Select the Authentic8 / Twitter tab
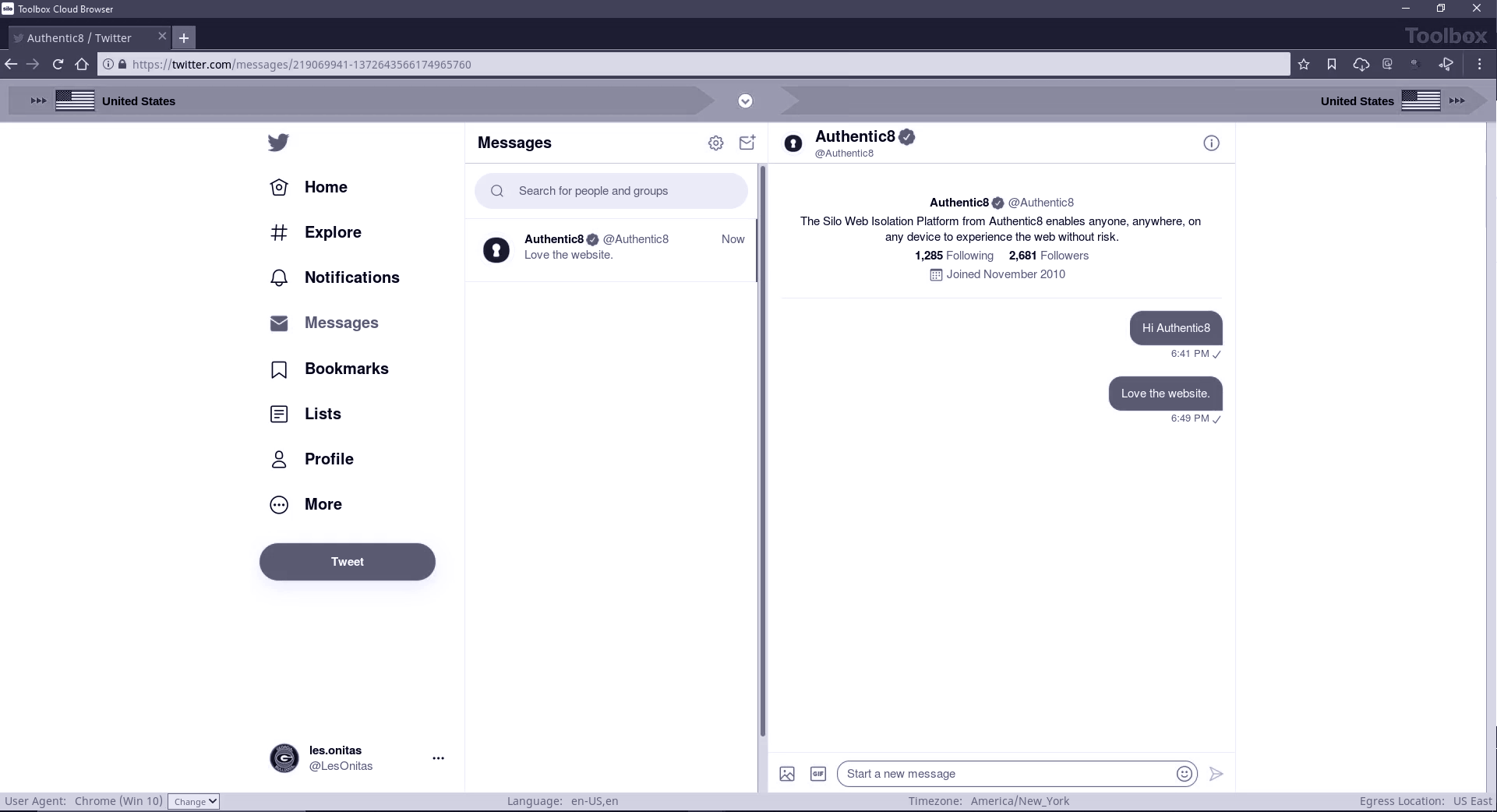Viewport: 1497px width, 812px height. [88, 37]
